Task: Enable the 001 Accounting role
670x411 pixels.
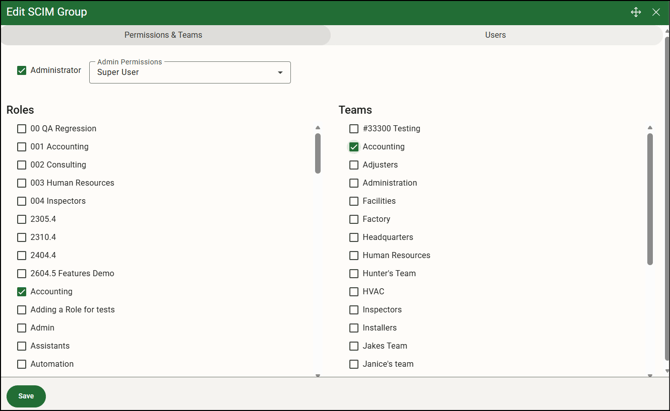Action: click(x=22, y=147)
